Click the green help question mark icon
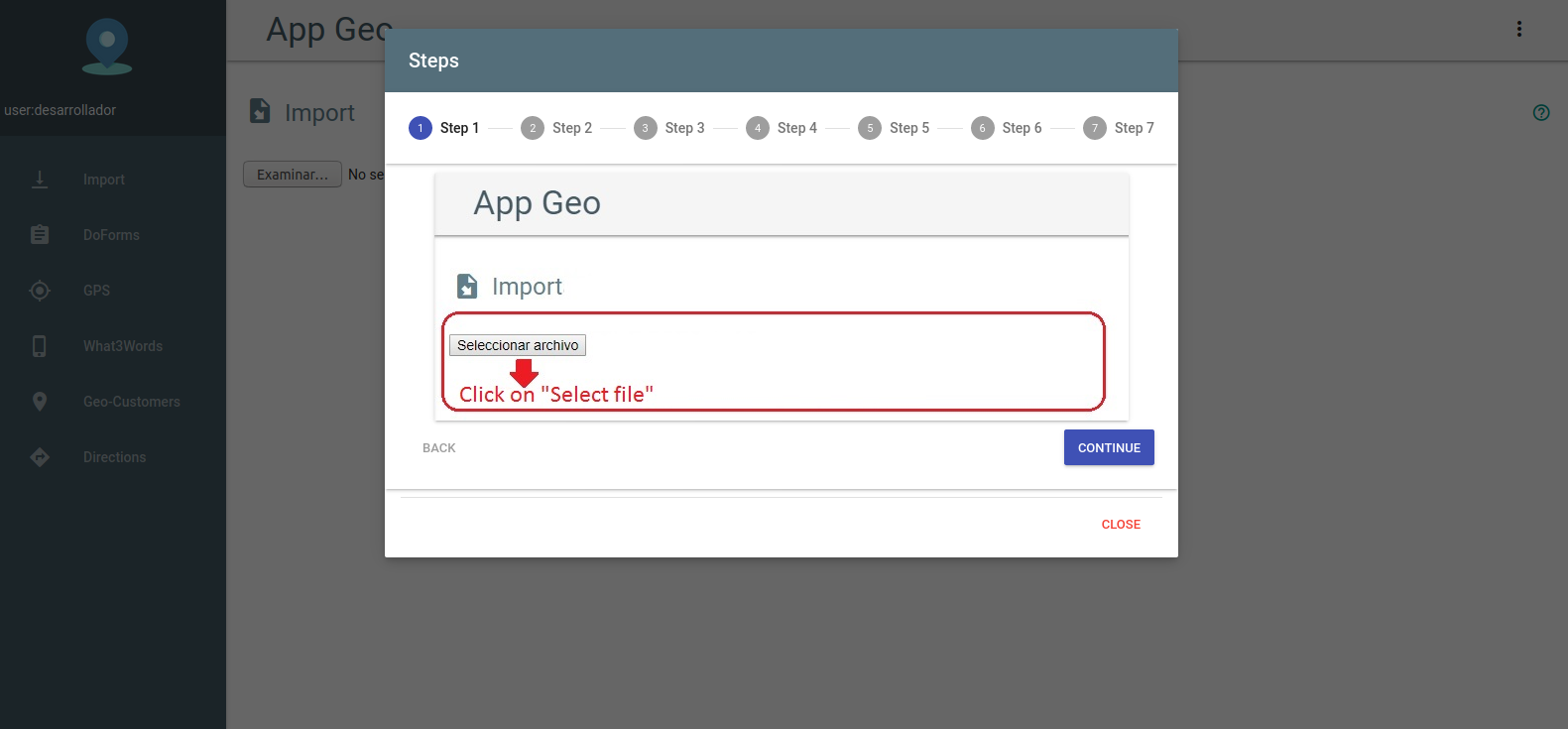The width and height of the screenshot is (1568, 729). pos(1541,112)
